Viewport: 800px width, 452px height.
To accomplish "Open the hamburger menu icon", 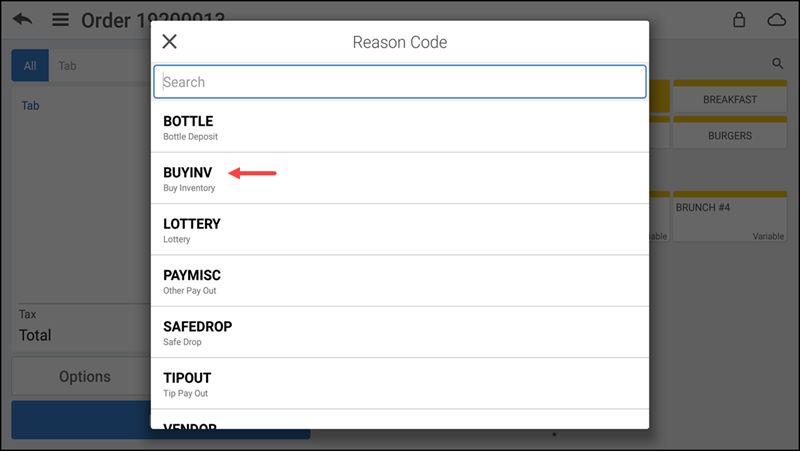I will click(x=60, y=19).
